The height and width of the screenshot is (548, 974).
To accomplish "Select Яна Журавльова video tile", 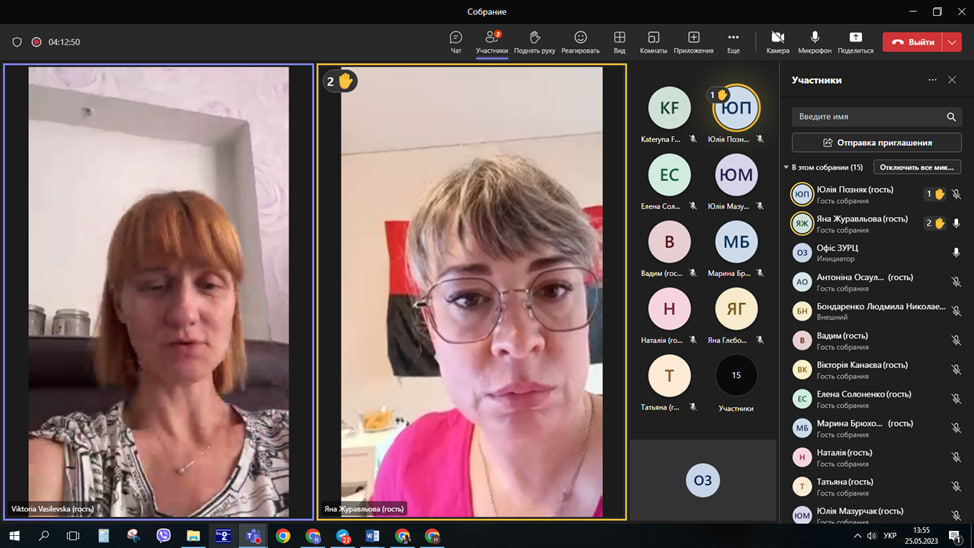I will [471, 291].
